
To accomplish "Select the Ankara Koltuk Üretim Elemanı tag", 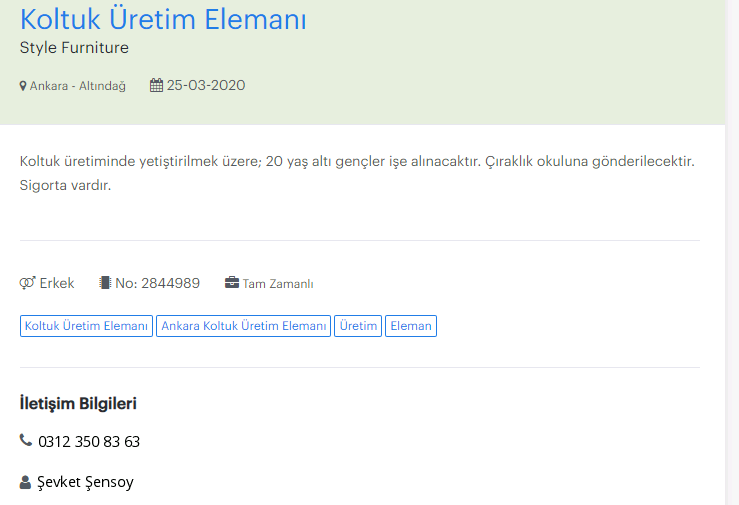I will pyautogui.click(x=244, y=326).
